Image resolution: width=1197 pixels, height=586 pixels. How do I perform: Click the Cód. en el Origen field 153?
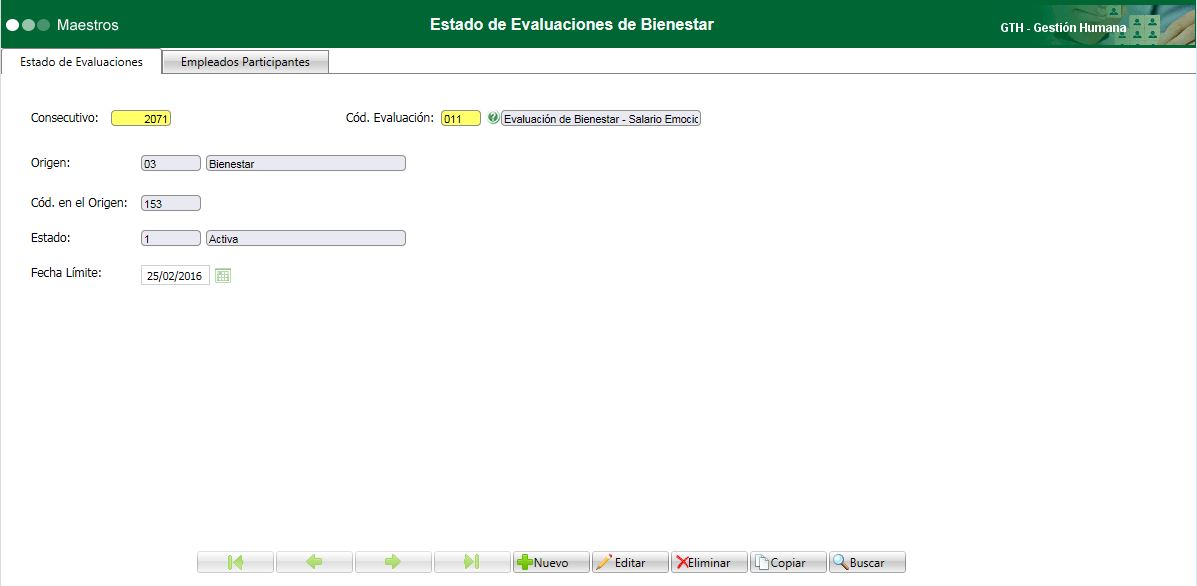[171, 203]
